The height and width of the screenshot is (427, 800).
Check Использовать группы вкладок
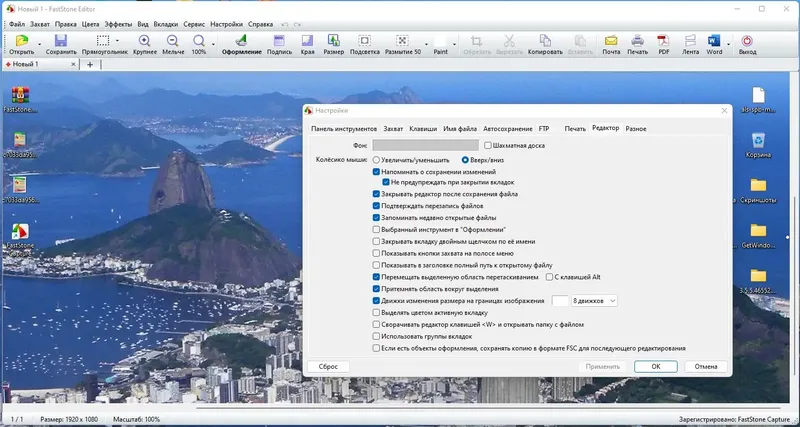point(376,336)
